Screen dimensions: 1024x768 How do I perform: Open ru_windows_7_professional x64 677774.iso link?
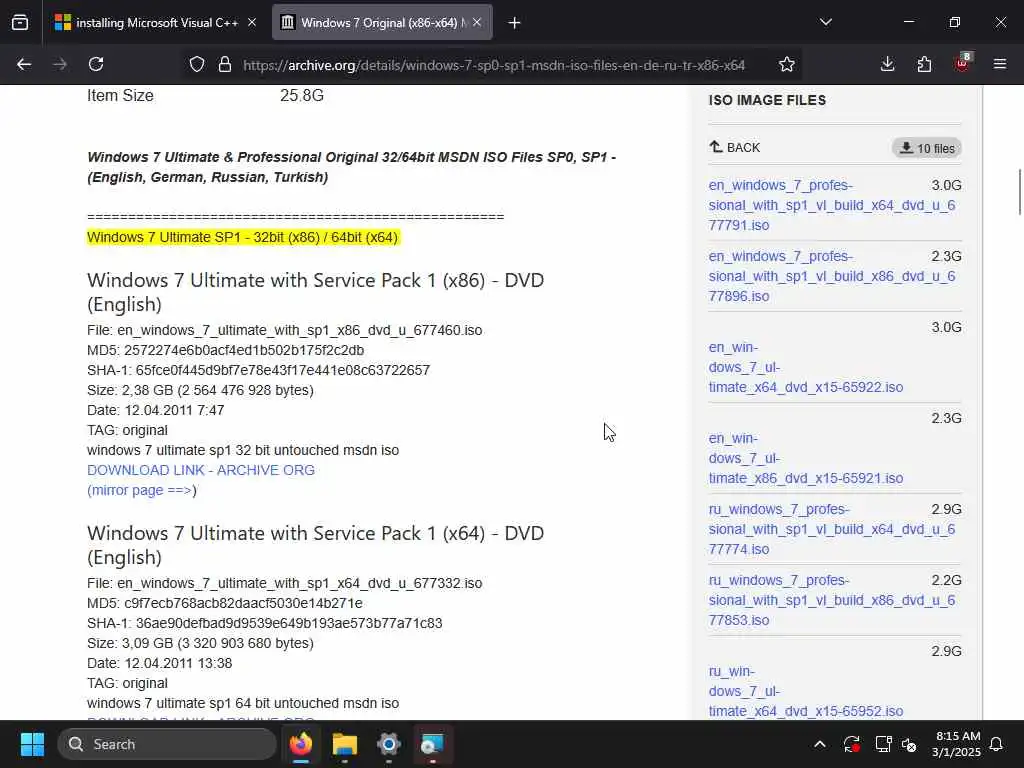click(x=831, y=529)
